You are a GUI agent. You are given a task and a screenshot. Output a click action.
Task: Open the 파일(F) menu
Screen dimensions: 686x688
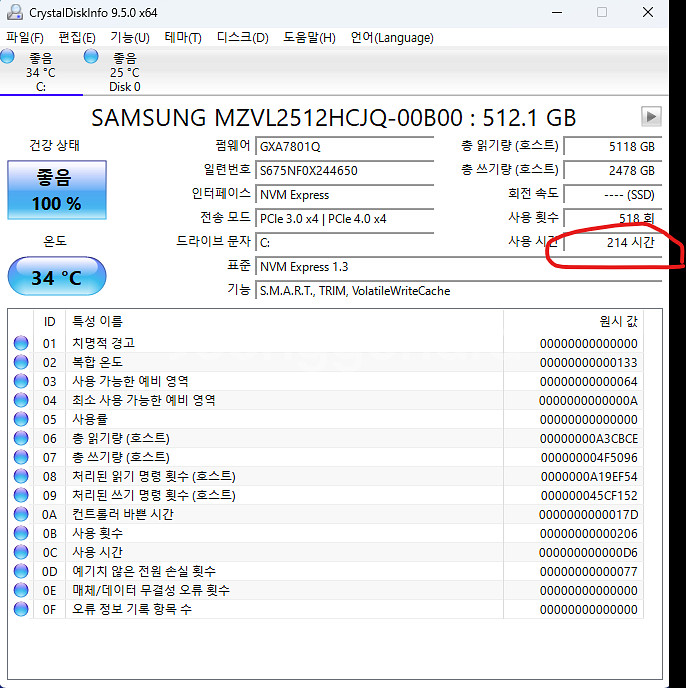pyautogui.click(x=25, y=38)
